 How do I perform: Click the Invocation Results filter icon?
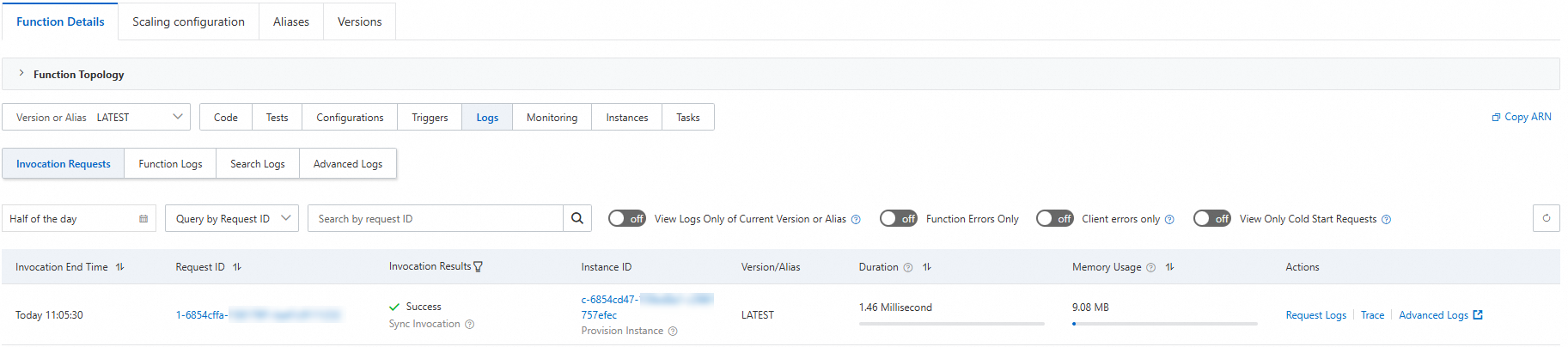[479, 267]
